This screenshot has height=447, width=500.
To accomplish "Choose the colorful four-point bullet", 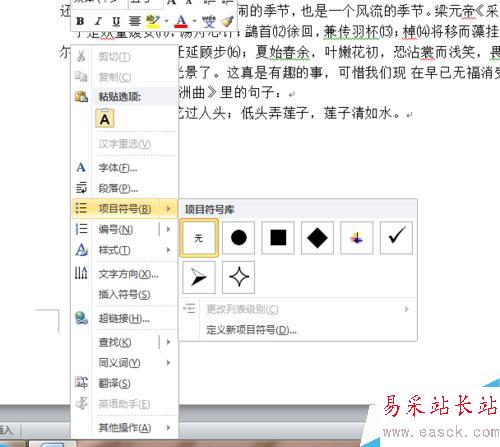I will click(357, 238).
